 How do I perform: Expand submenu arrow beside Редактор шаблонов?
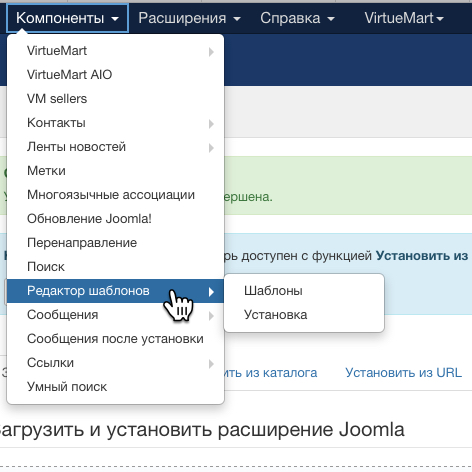[211, 292]
